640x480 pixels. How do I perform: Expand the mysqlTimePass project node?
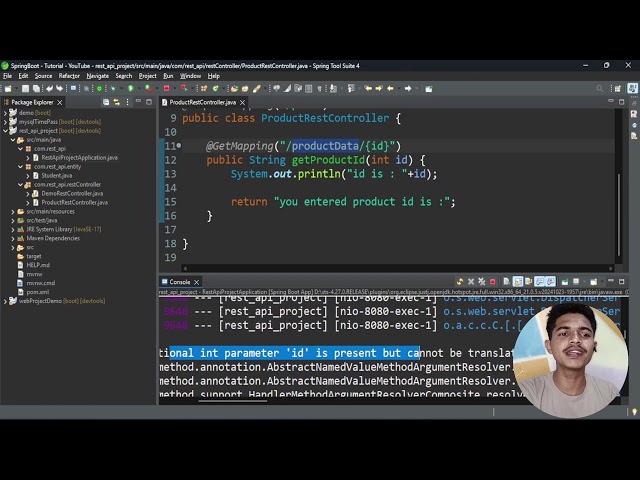(5, 122)
